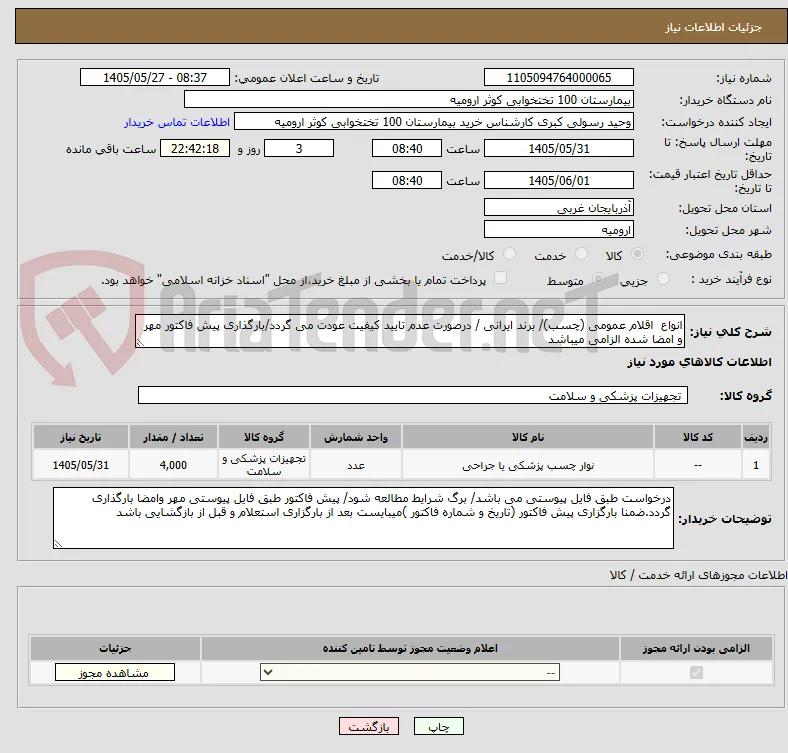Select the خدمت radio button
The height and width of the screenshot is (753, 788).
coord(581,254)
